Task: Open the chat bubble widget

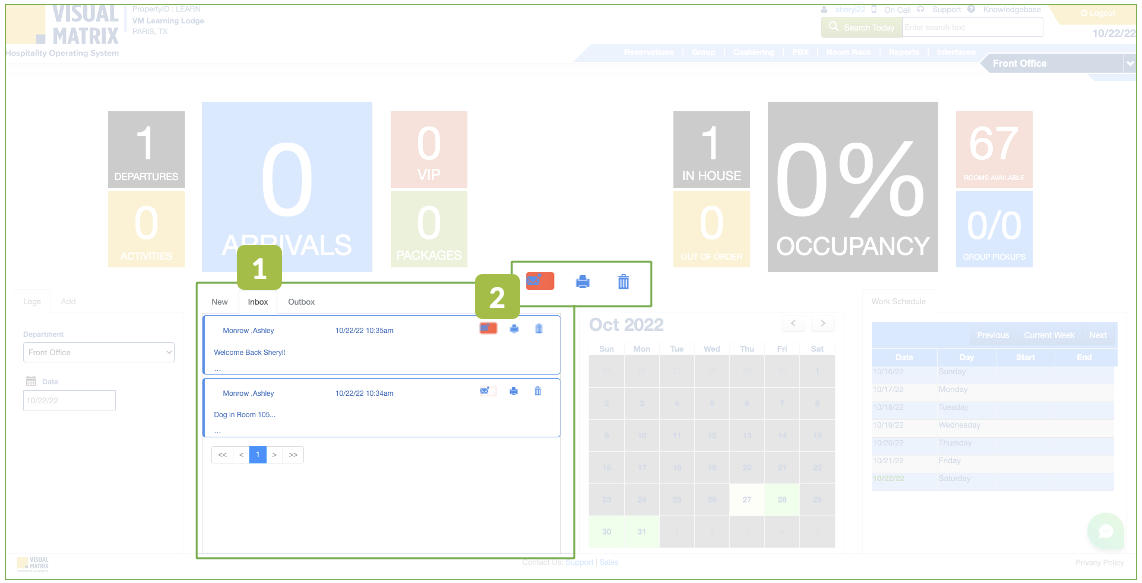Action: click(1106, 531)
